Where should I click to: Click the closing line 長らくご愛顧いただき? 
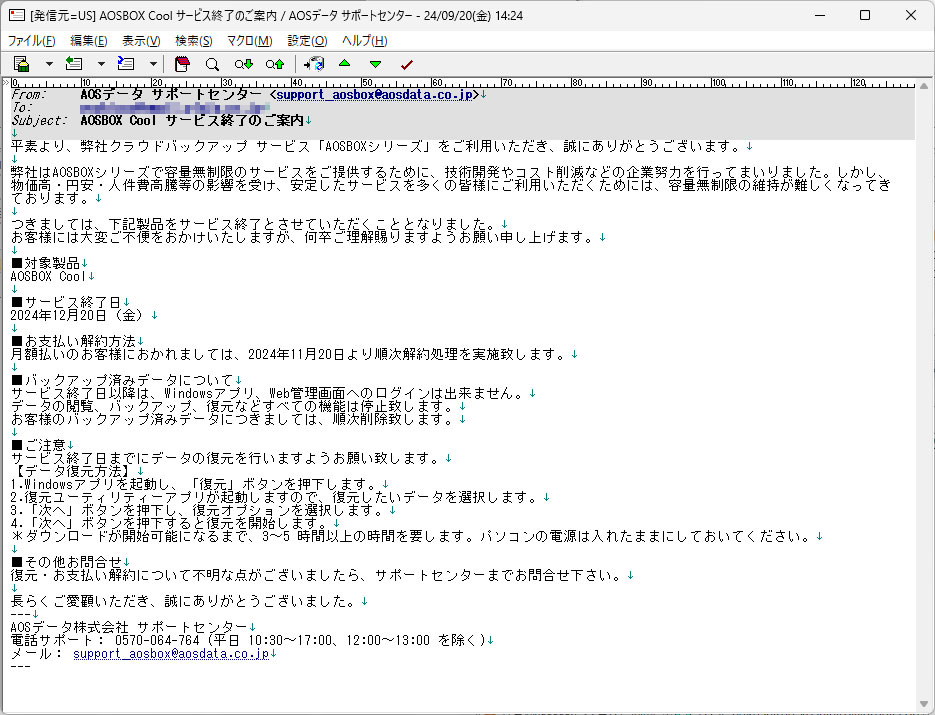pyautogui.click(x=185, y=601)
